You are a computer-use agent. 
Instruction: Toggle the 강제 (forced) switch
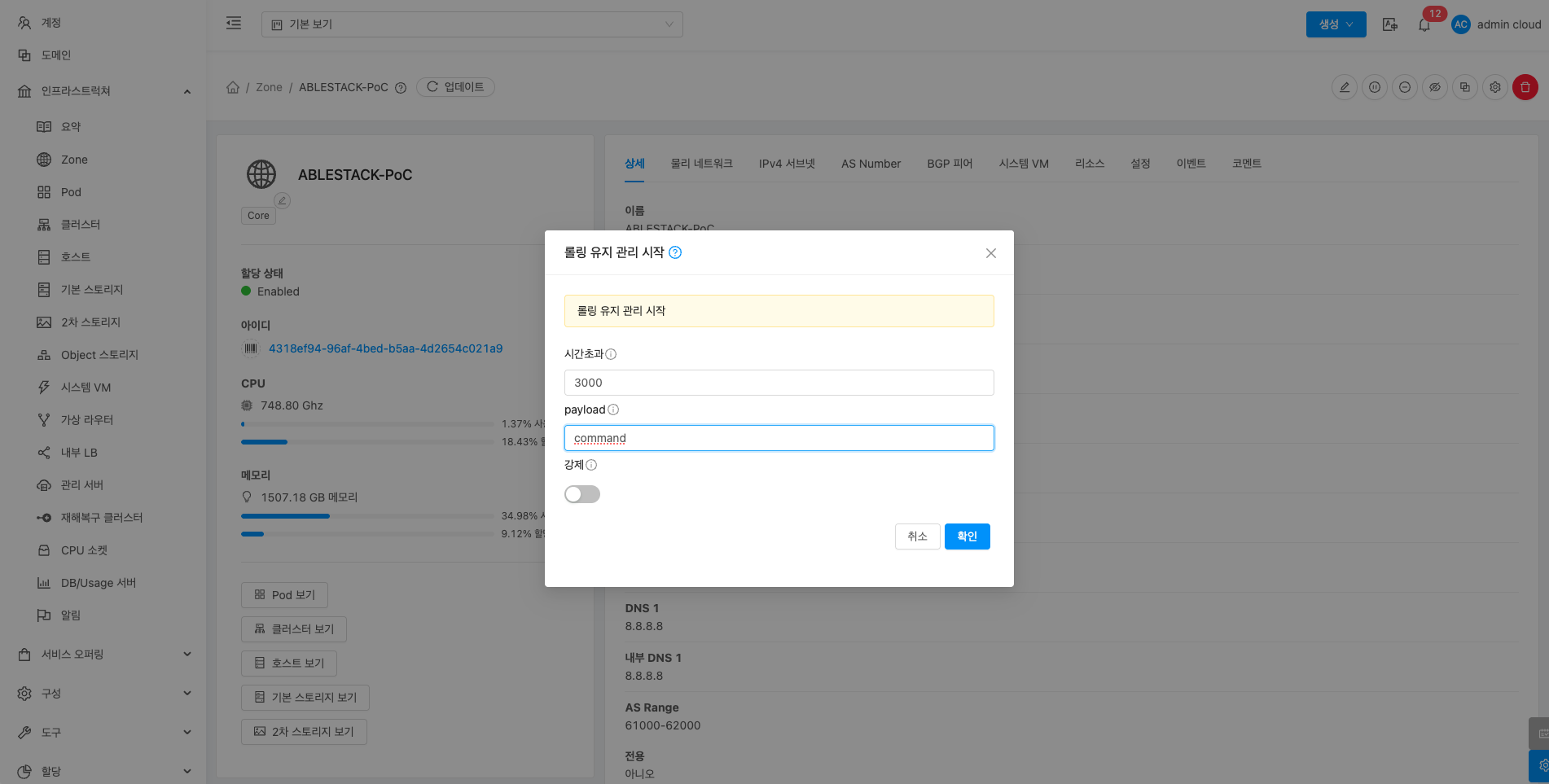581,494
